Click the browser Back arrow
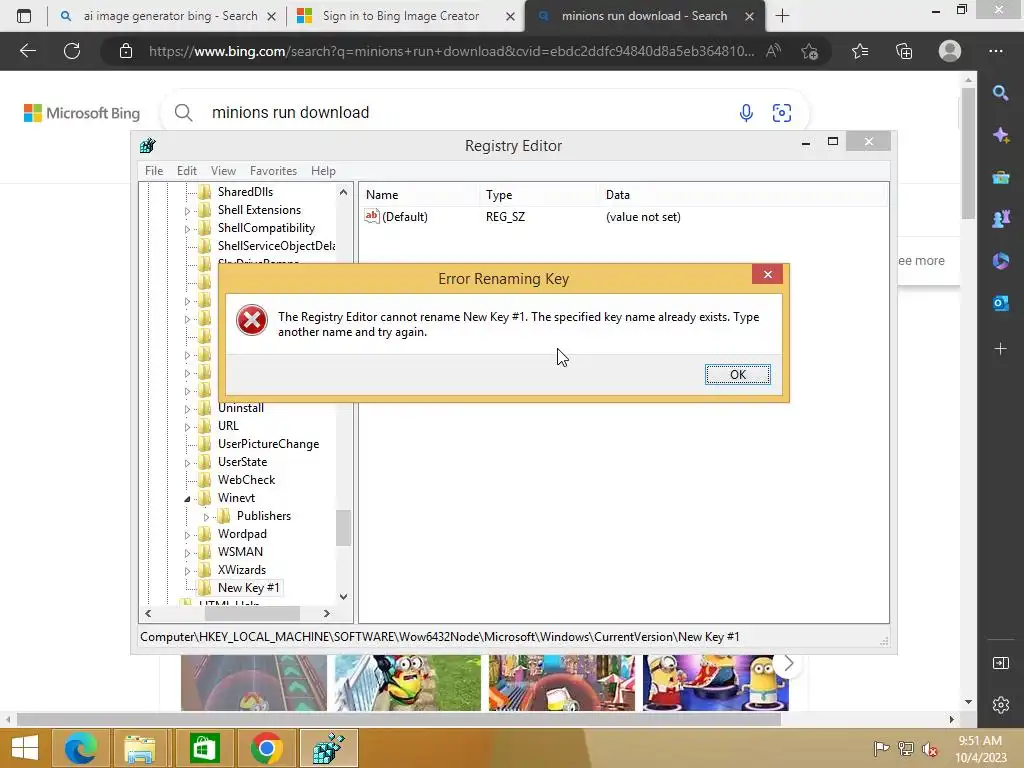Image resolution: width=1024 pixels, height=768 pixels. [x=27, y=51]
